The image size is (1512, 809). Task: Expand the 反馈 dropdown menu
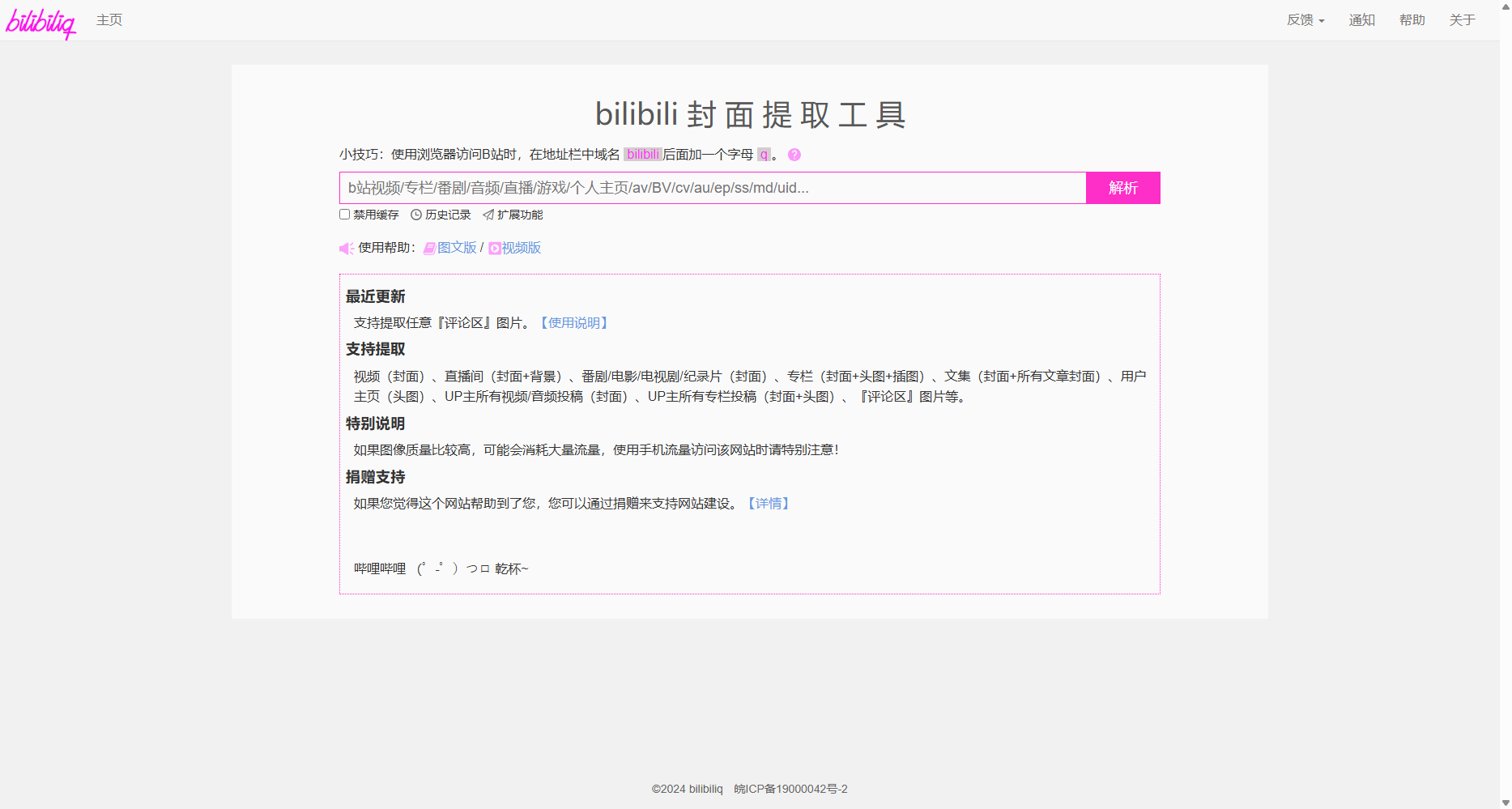coord(1305,20)
